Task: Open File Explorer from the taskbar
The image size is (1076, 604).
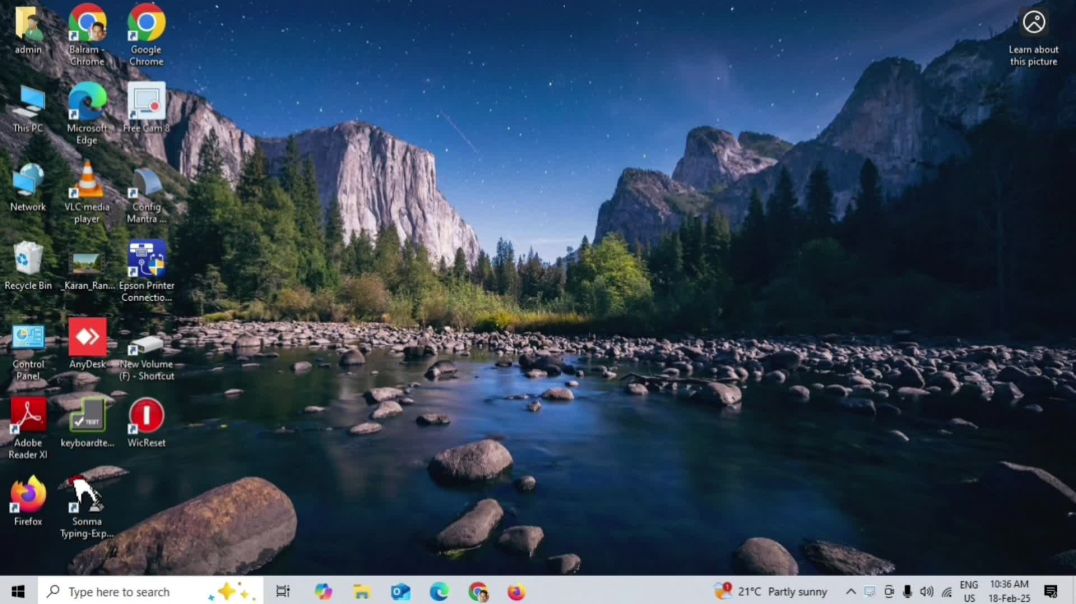Action: coord(362,591)
